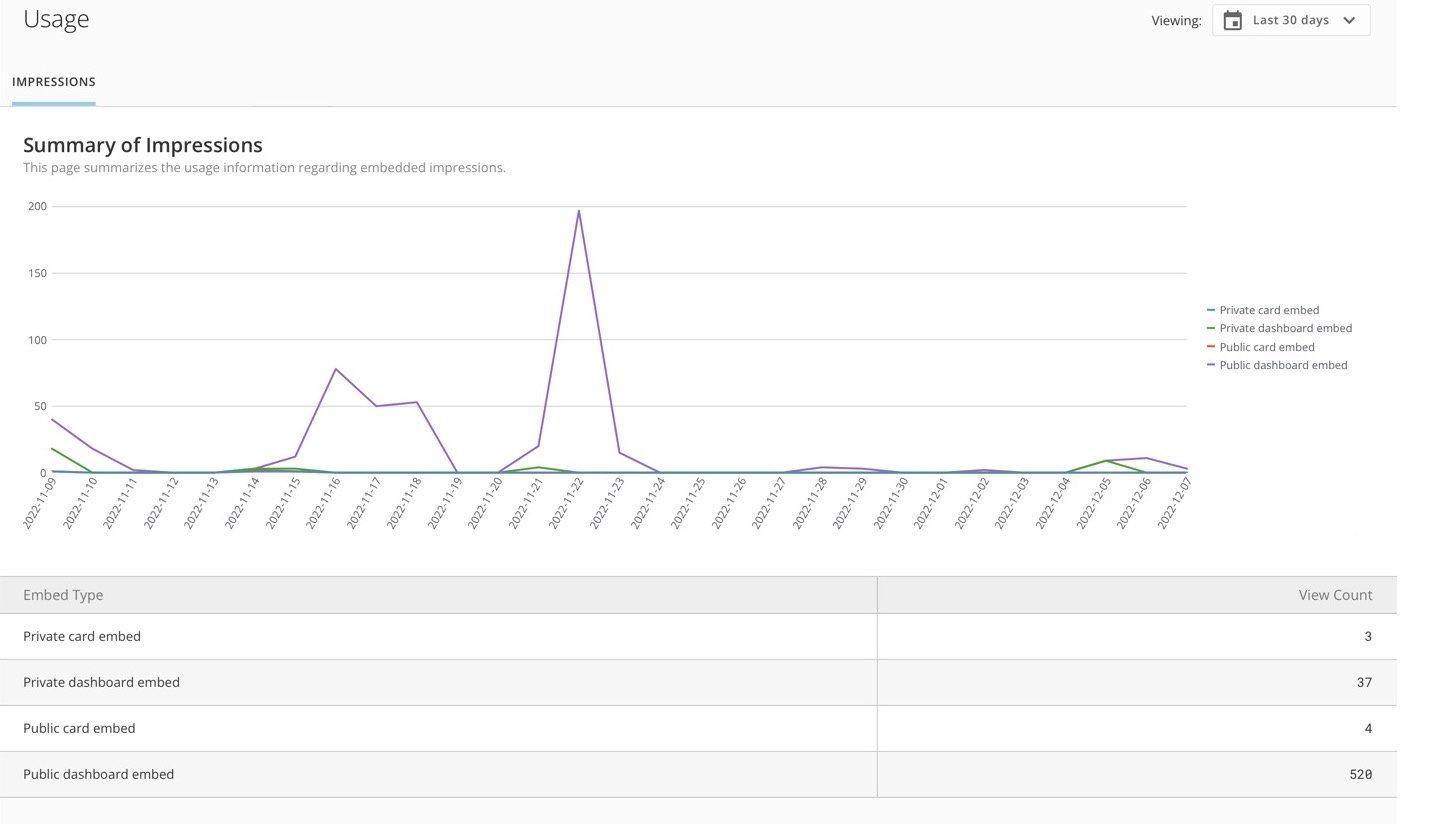Viewport: 1448px width, 824px height.
Task: Click the calendar icon in the Viewing selector
Action: click(1233, 20)
